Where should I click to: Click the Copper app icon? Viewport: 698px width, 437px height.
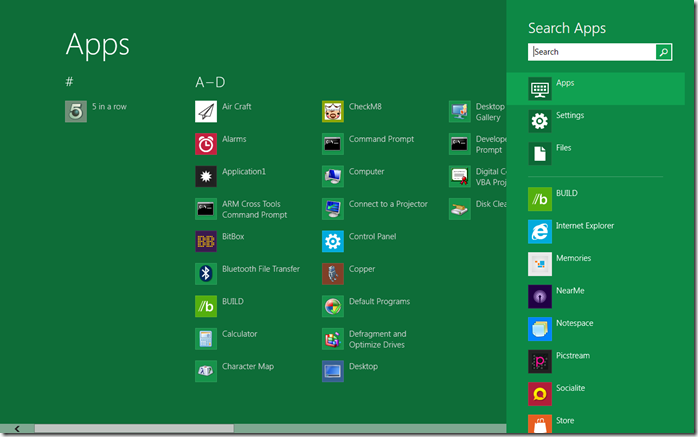[333, 274]
